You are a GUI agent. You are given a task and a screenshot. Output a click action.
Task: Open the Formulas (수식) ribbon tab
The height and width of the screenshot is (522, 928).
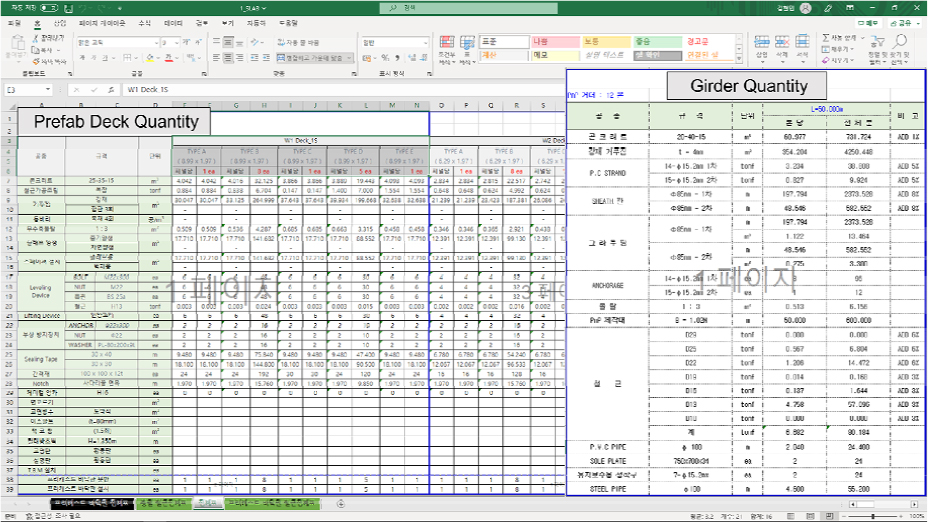coord(144,23)
